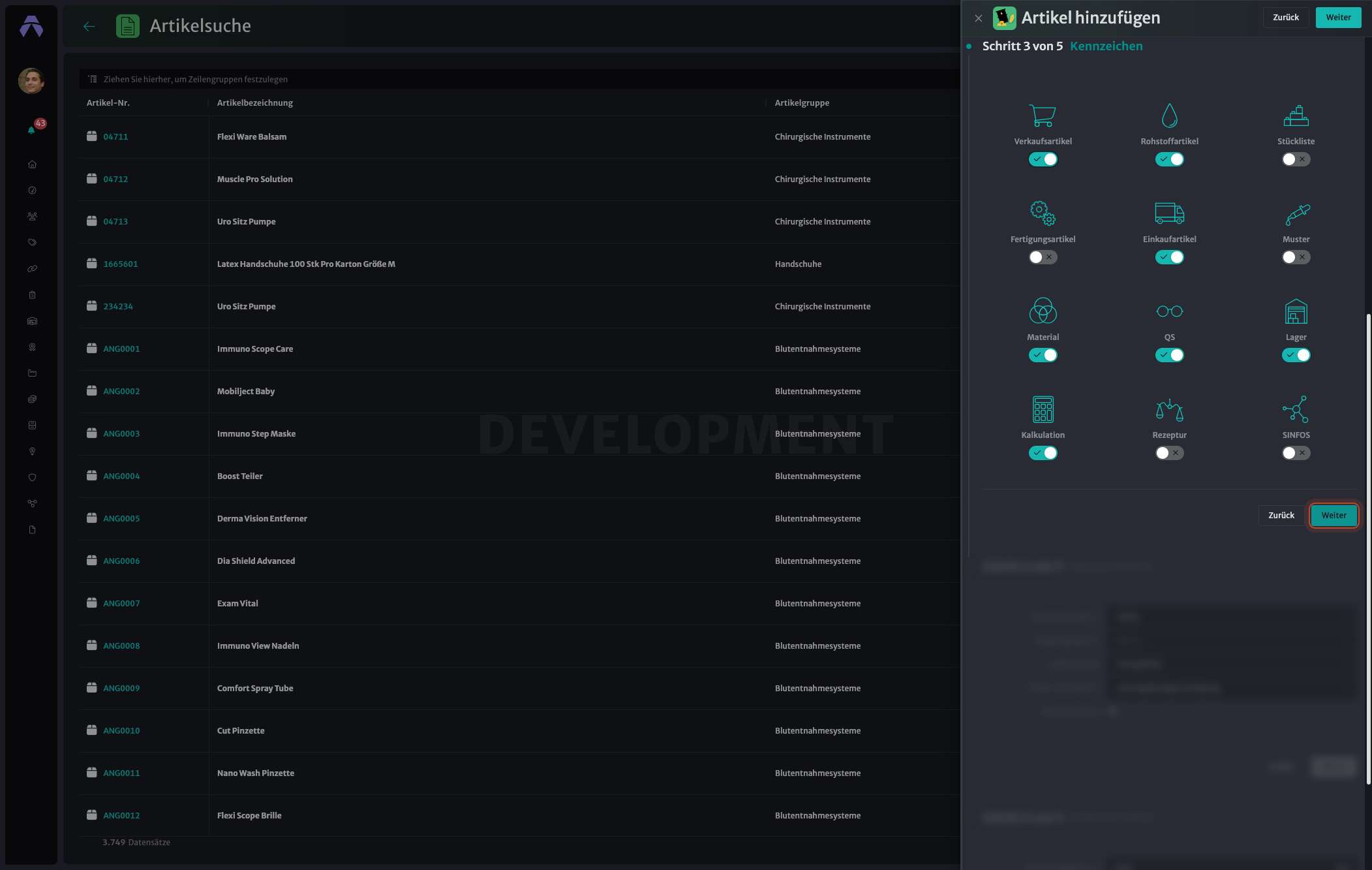Click the Lager warehouse icon

point(1296,311)
